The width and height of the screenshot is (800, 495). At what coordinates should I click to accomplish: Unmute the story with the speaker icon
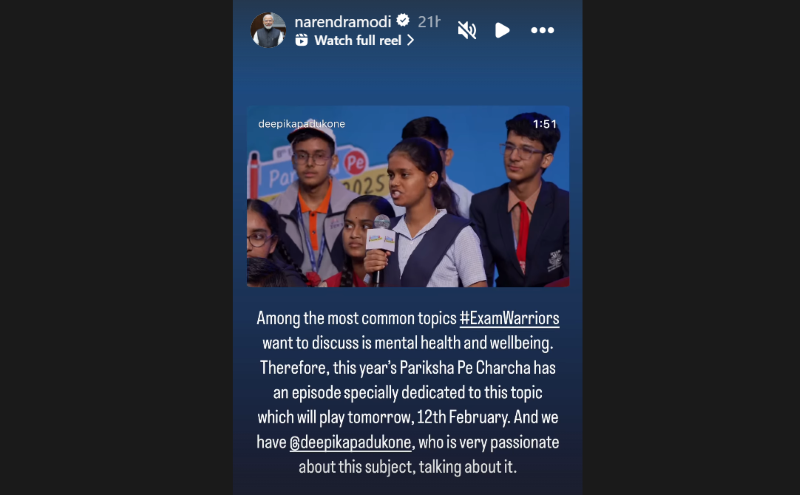[466, 30]
